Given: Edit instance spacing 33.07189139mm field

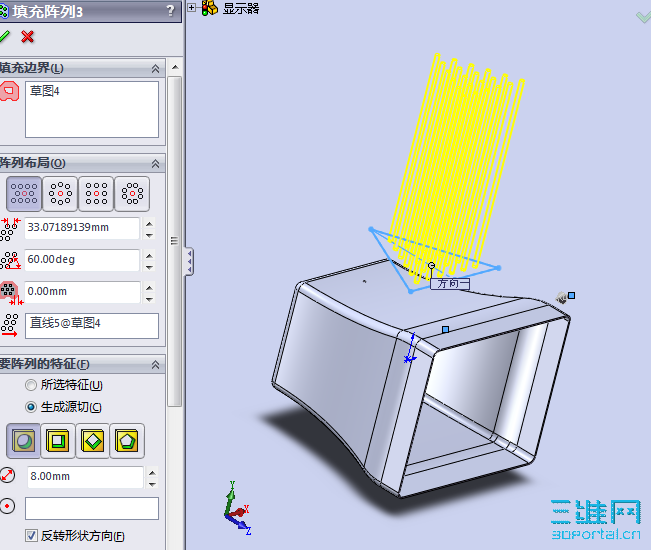Looking at the screenshot, I should tap(82, 227).
